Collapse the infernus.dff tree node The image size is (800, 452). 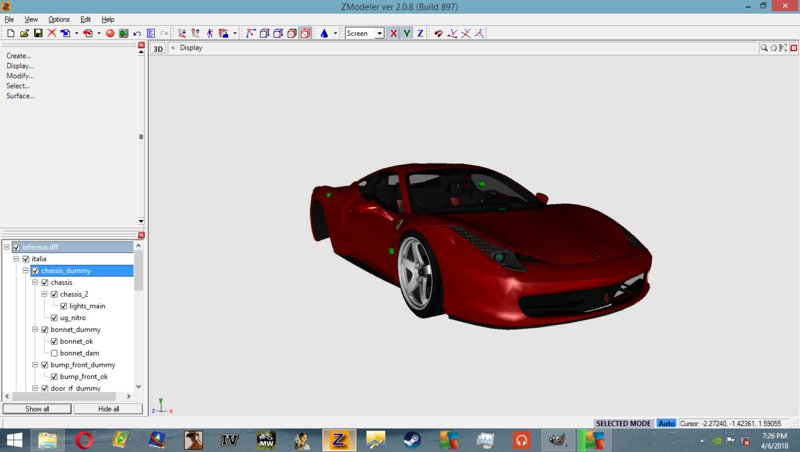tap(7, 247)
